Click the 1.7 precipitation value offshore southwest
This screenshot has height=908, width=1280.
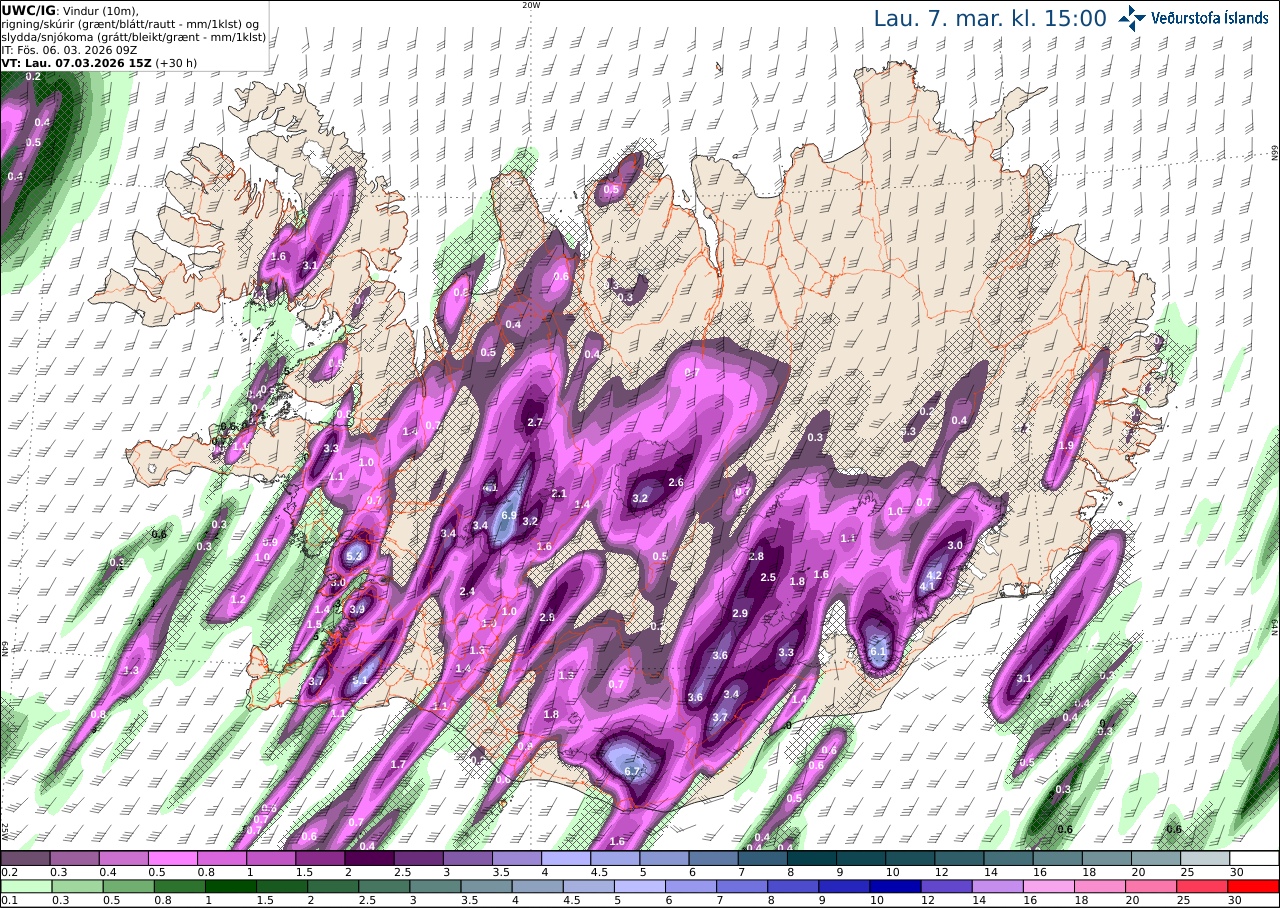click(x=398, y=764)
